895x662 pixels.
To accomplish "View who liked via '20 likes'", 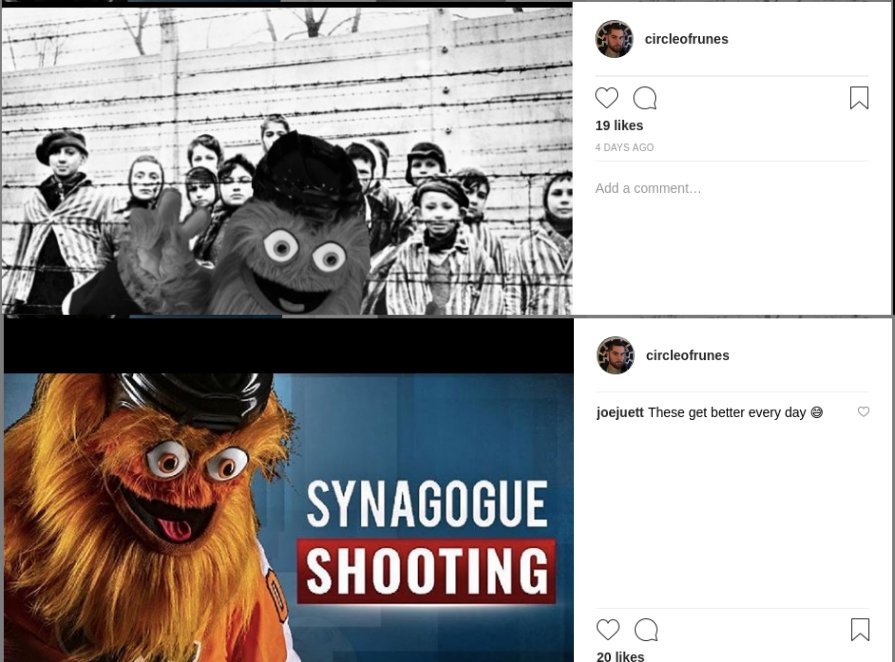I will 620,656.
